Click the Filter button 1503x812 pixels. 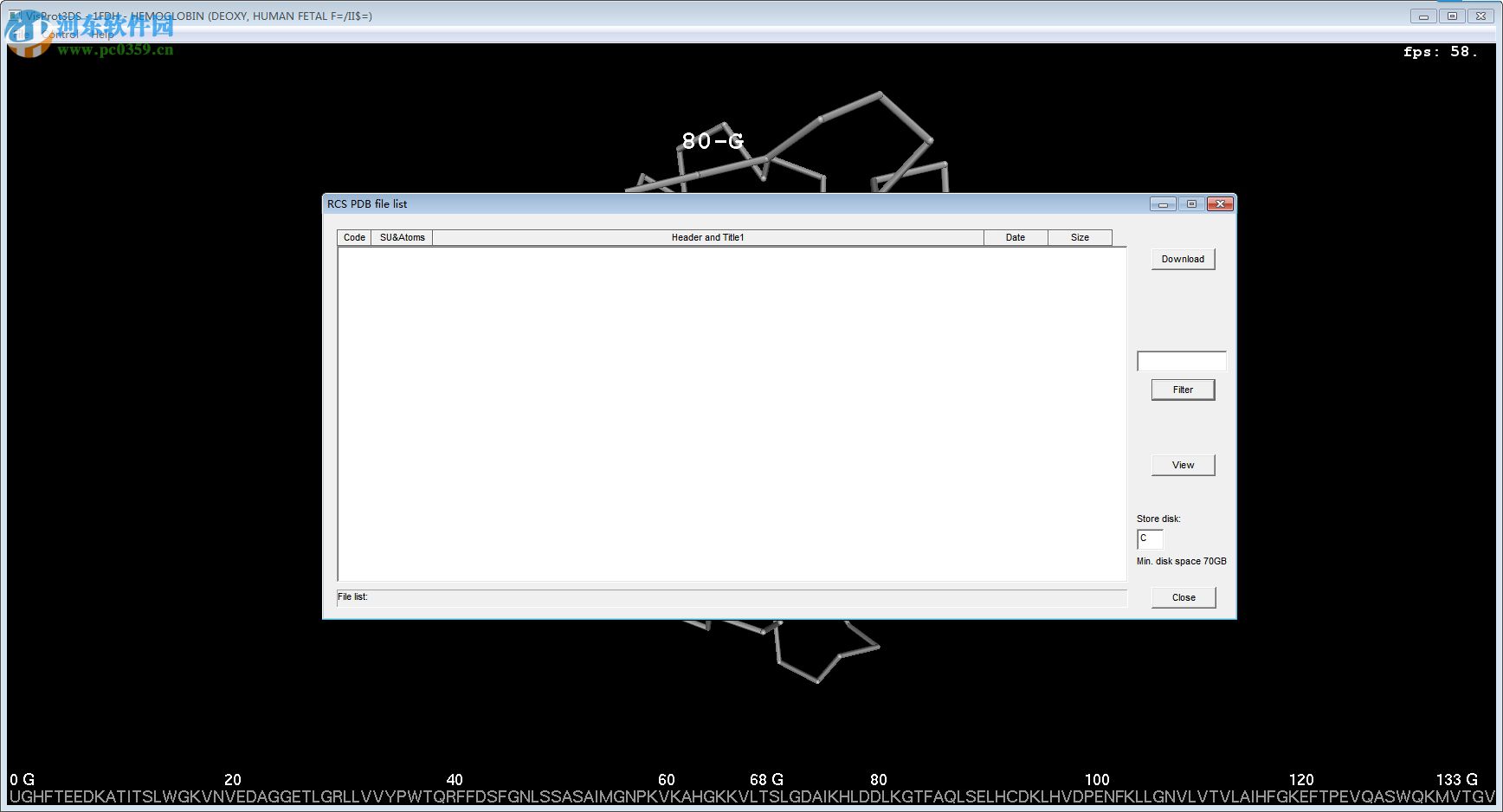(1183, 390)
